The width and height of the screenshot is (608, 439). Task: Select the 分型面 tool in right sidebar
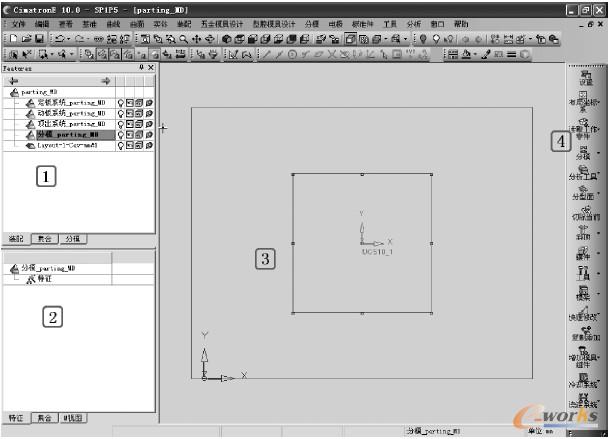click(584, 194)
